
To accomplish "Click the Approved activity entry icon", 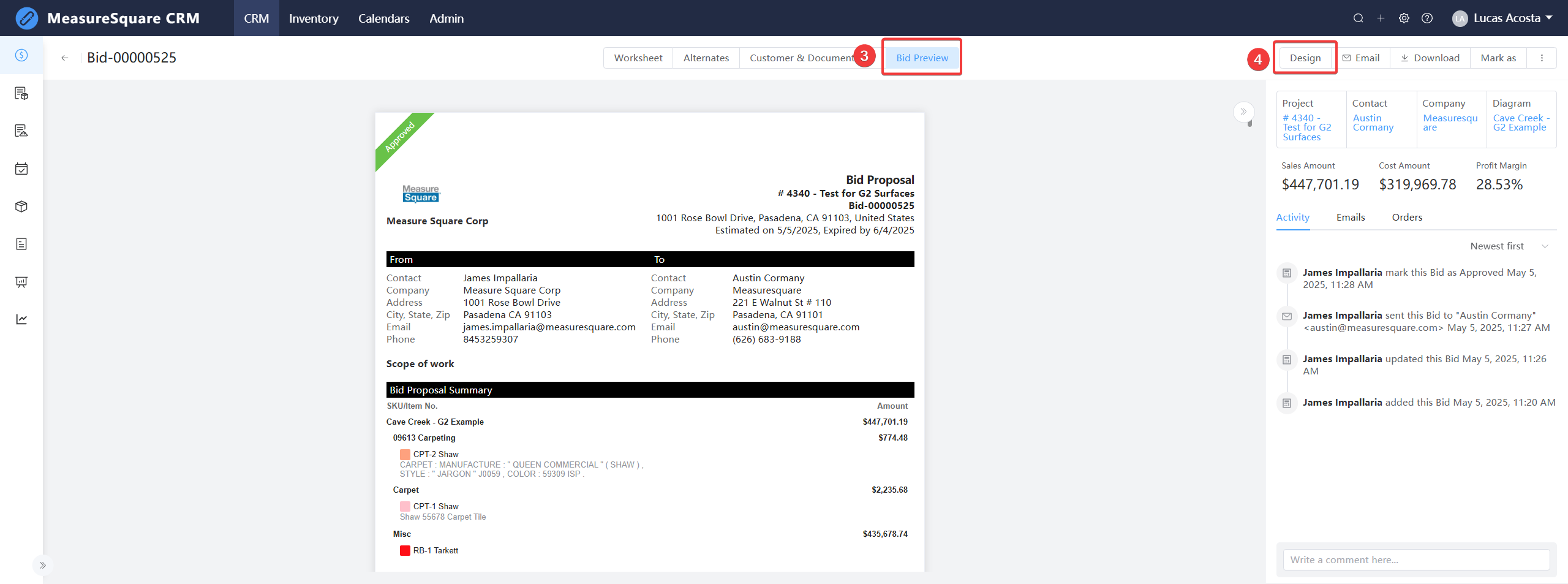I will [x=1287, y=273].
